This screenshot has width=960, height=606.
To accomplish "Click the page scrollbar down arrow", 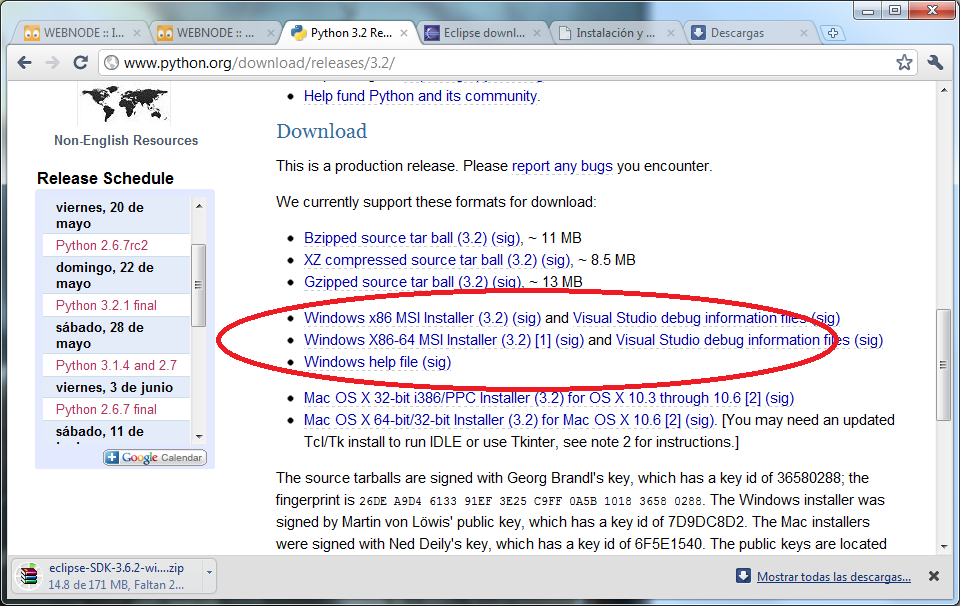I will (x=943, y=547).
